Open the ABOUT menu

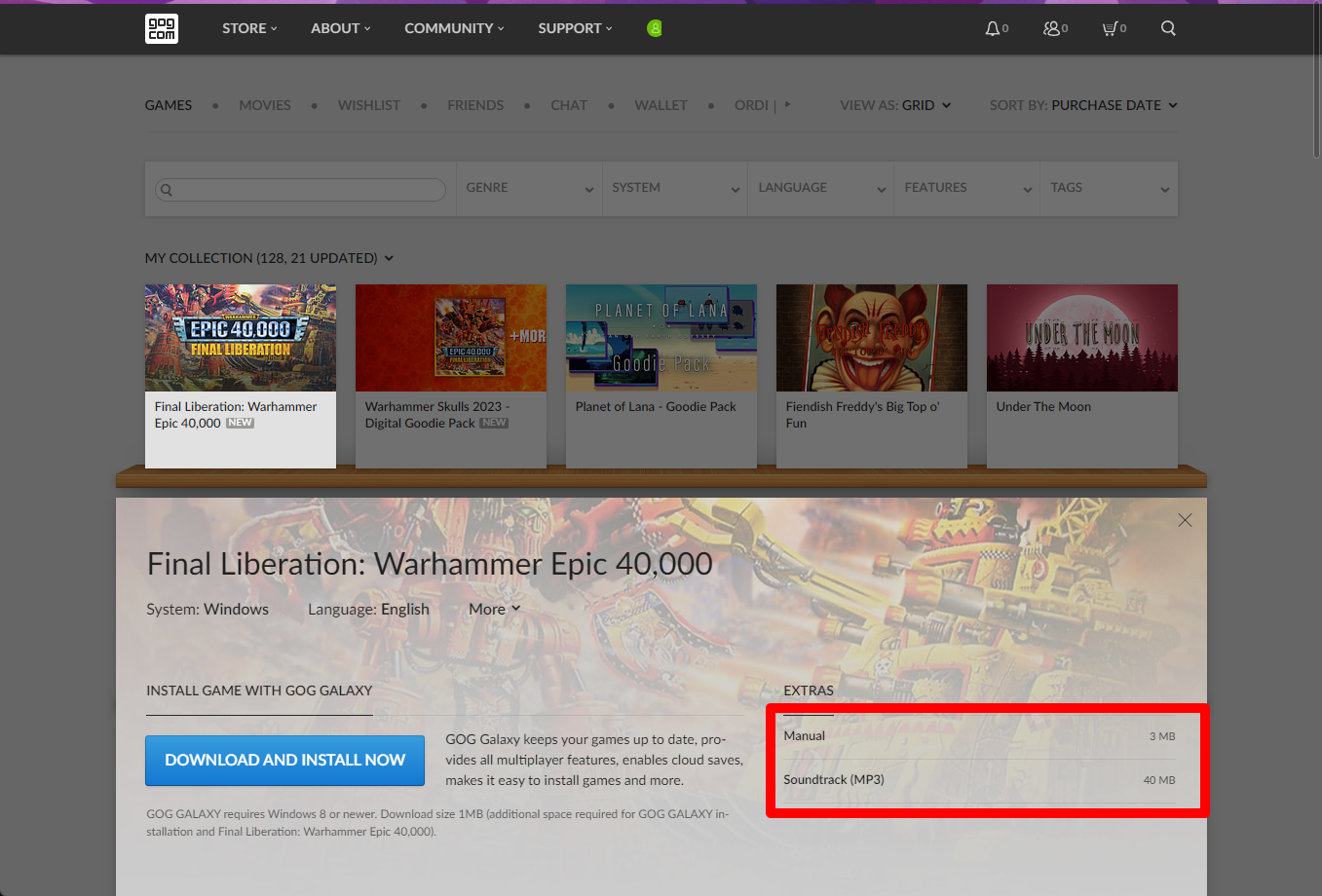point(341,28)
